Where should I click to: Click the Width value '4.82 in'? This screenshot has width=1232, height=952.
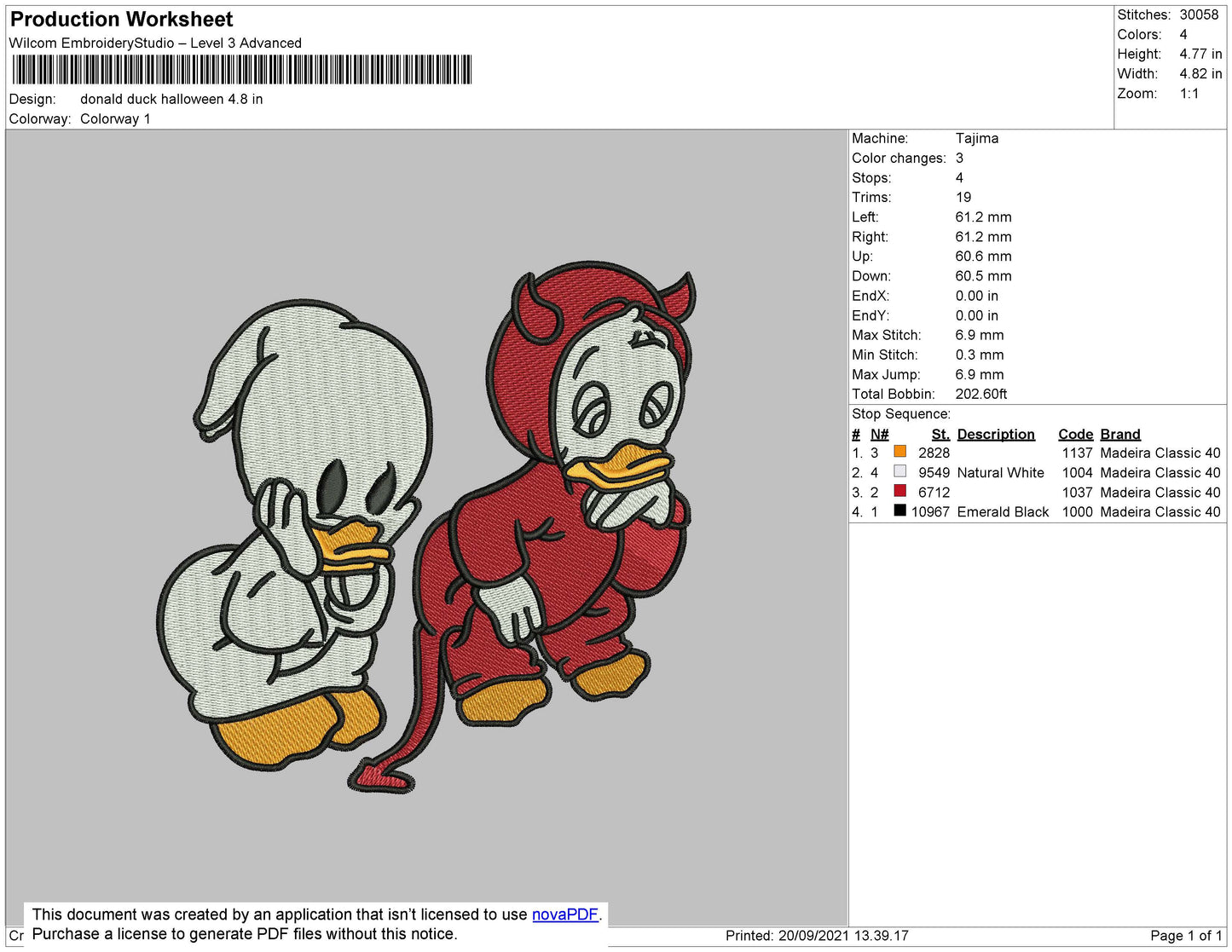point(1200,74)
